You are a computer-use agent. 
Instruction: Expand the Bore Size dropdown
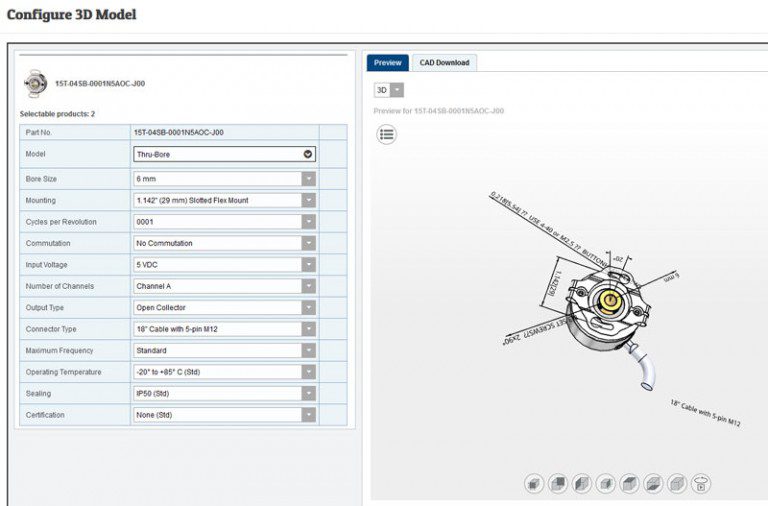[x=224, y=179]
